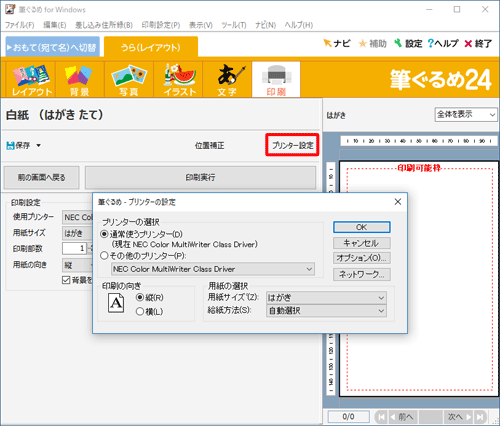
Task: Open the NEC Color MultiWriter printer dropdown
Action: (213, 269)
